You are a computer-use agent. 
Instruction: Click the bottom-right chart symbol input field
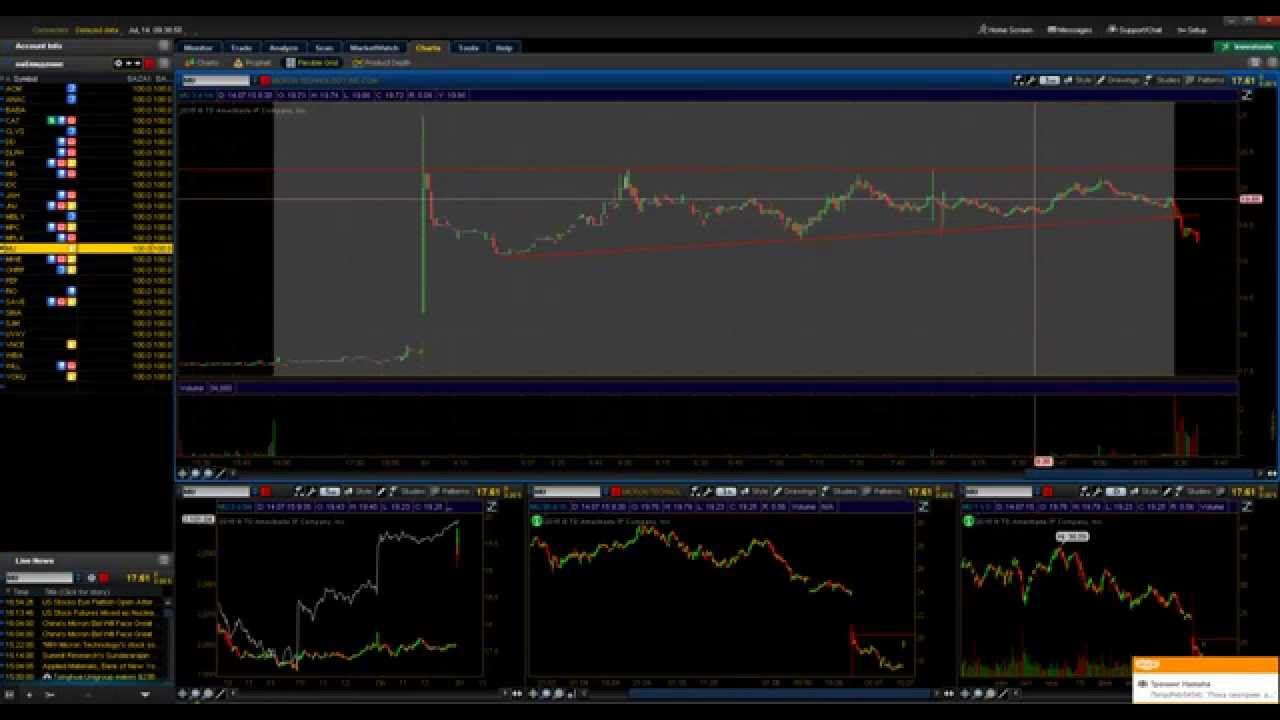[998, 492]
